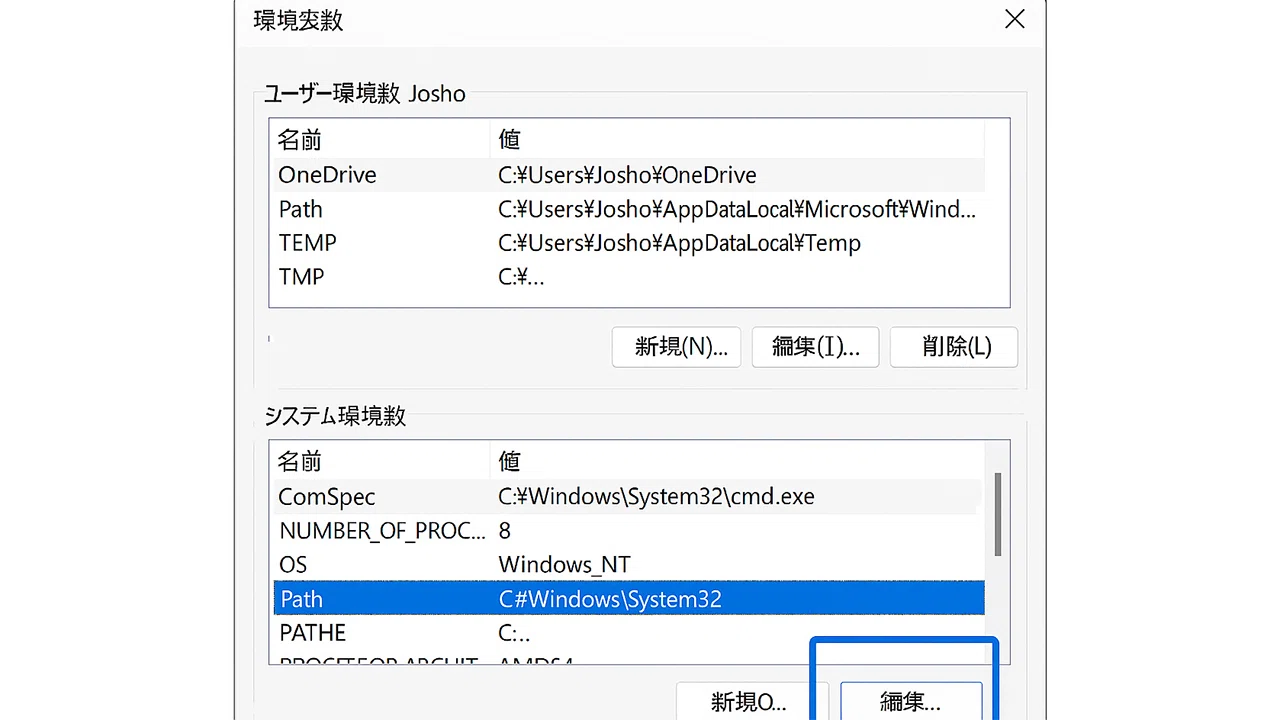Click the value 8 for NUMBER_OF_PROC...
Screen dimensions: 1280x720
504,531
